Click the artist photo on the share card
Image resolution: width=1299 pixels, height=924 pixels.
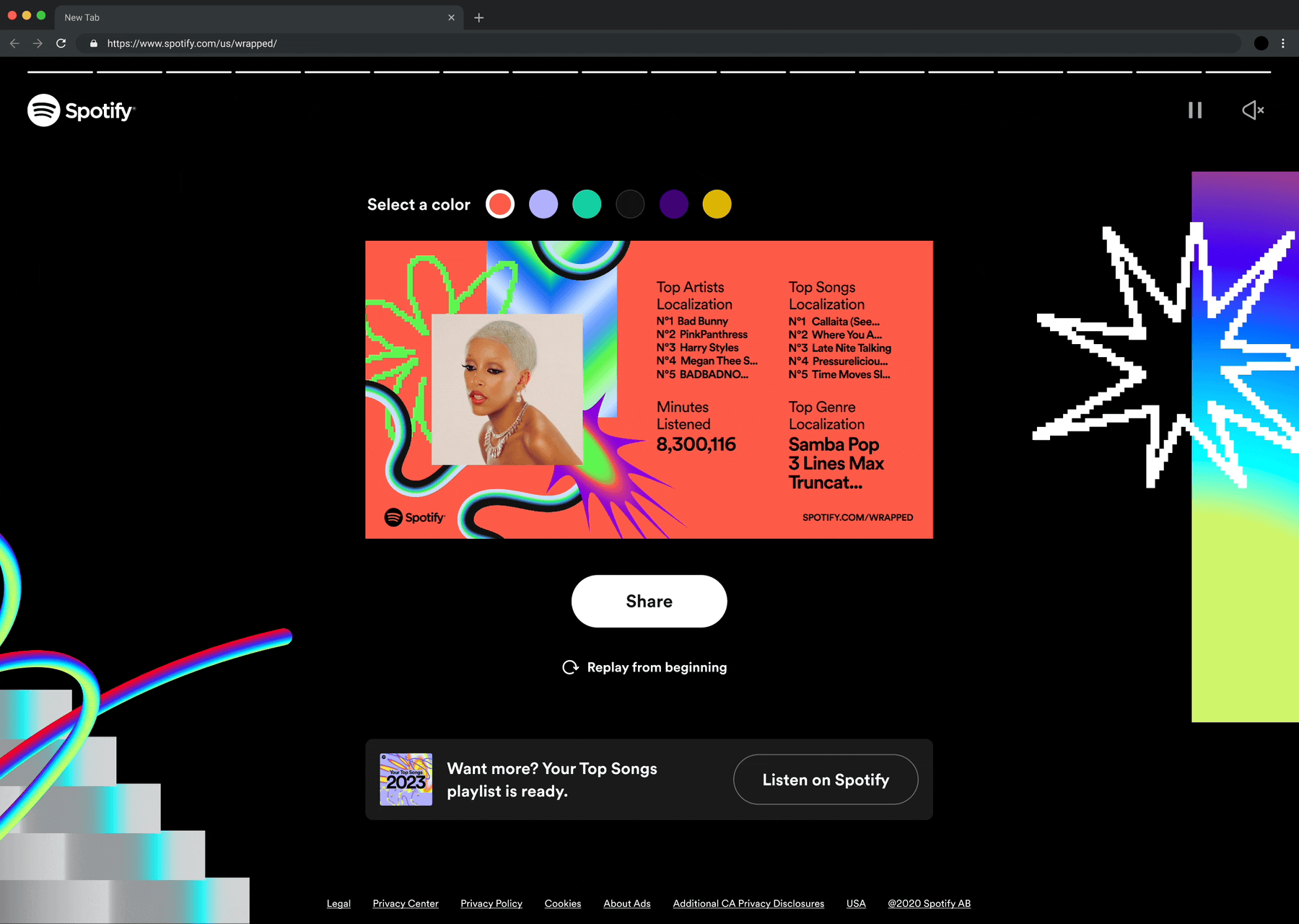click(507, 390)
